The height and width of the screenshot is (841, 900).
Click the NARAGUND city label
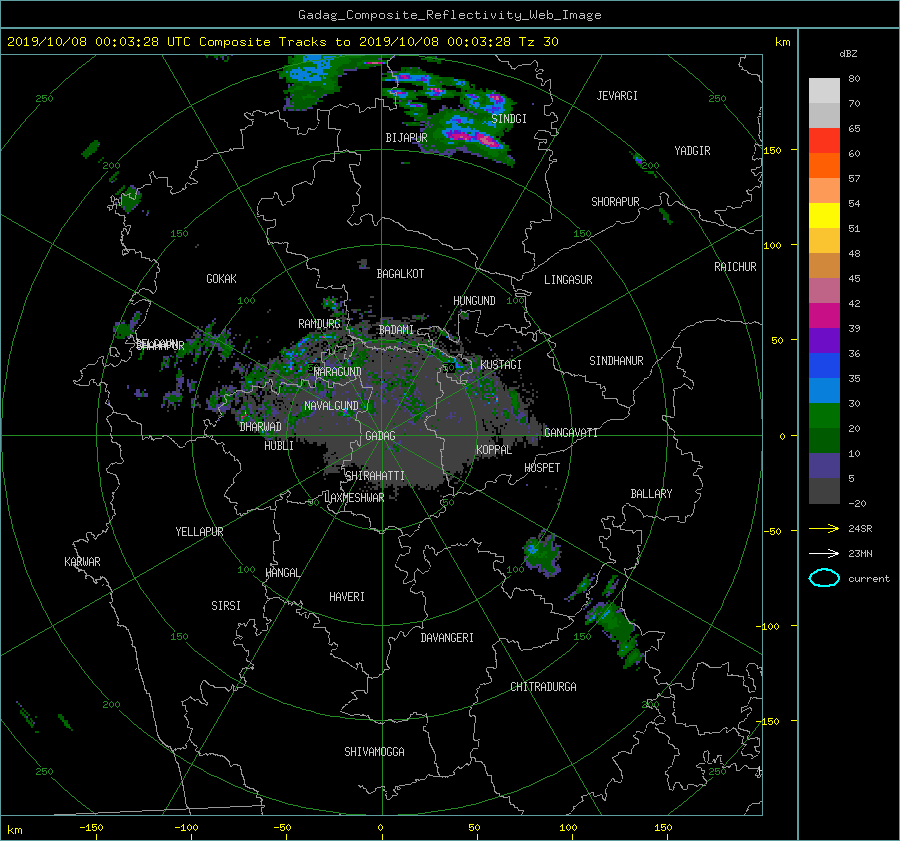(x=338, y=372)
